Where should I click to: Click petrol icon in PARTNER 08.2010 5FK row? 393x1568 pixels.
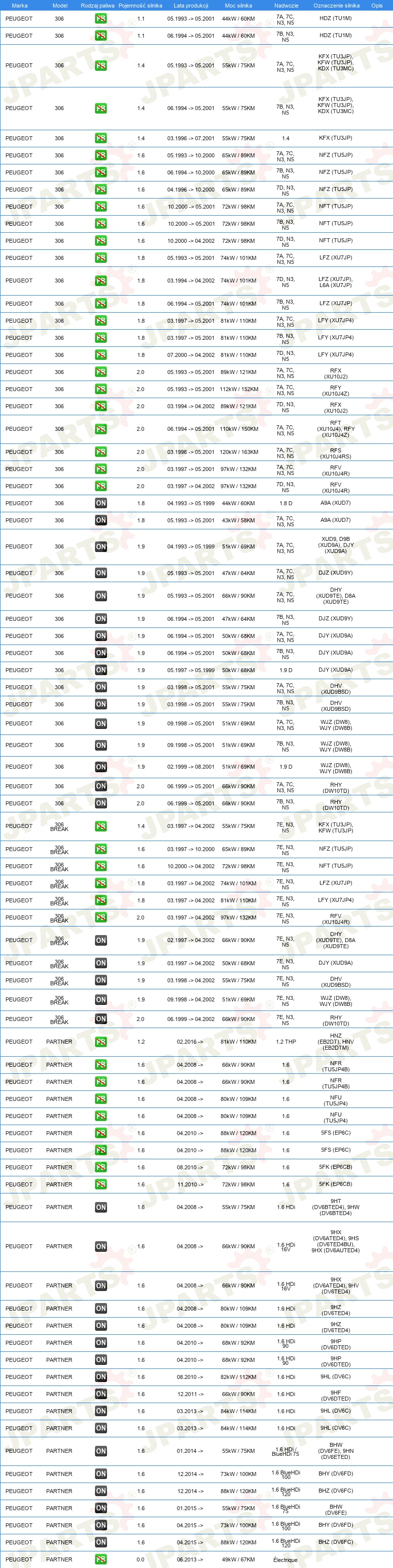(101, 1167)
